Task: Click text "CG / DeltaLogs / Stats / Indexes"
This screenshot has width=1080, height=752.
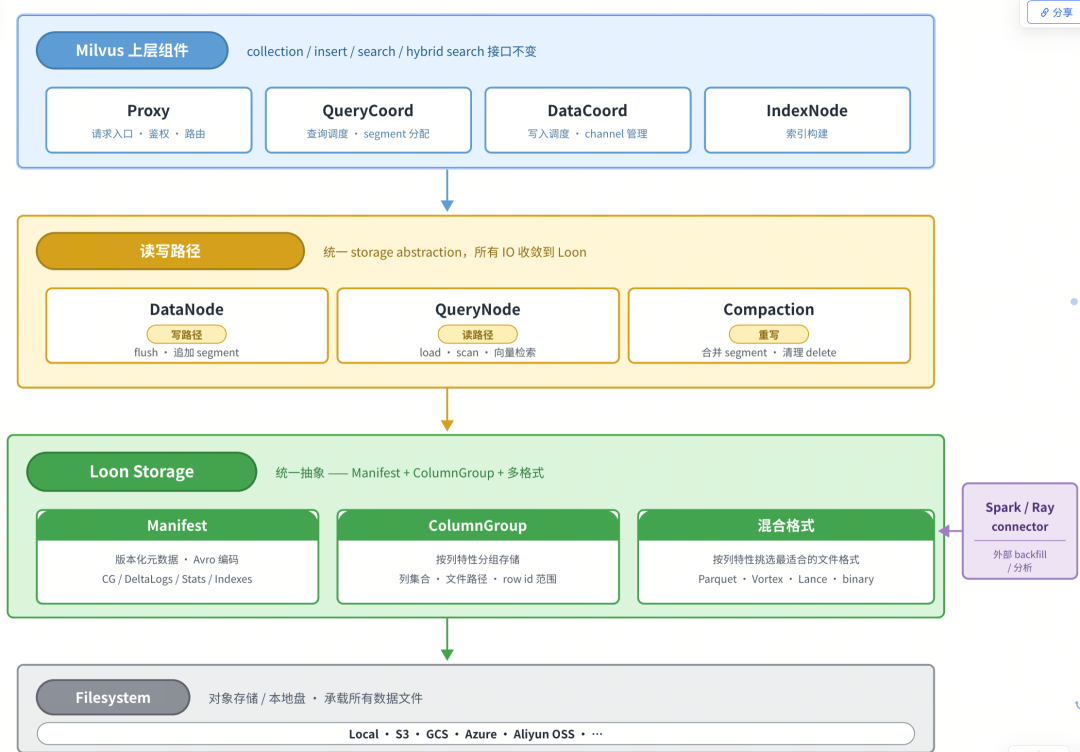Action: 177,579
